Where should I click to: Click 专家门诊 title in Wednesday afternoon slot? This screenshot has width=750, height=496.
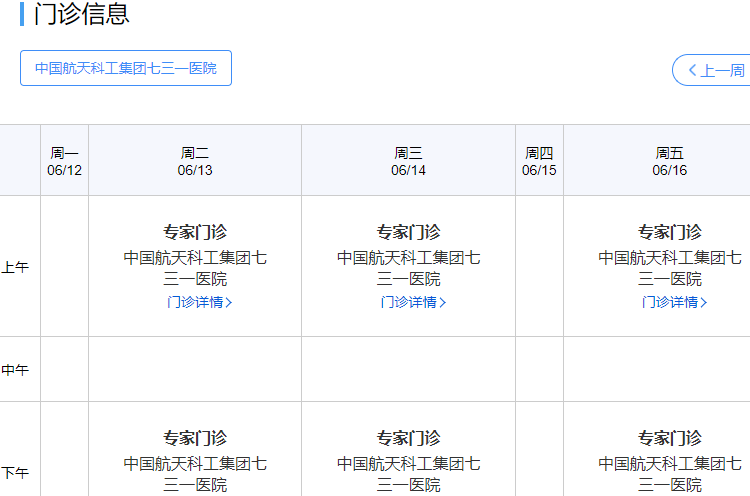click(x=408, y=438)
